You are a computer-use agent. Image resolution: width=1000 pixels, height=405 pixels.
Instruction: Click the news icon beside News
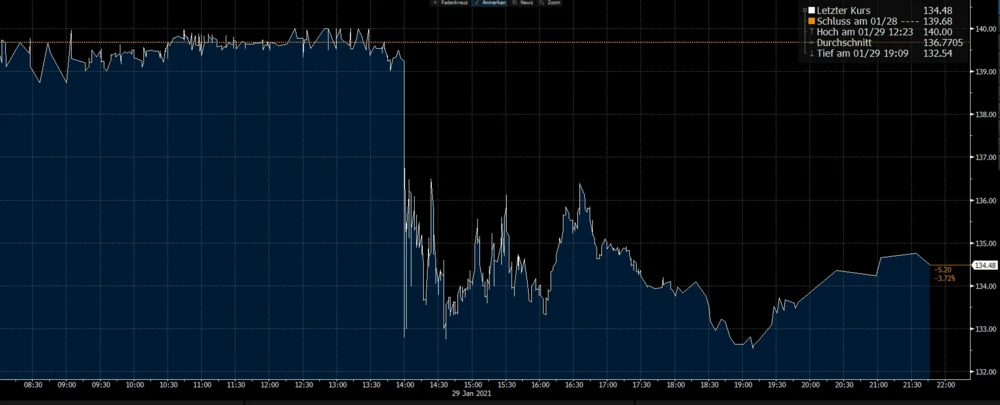click(515, 3)
